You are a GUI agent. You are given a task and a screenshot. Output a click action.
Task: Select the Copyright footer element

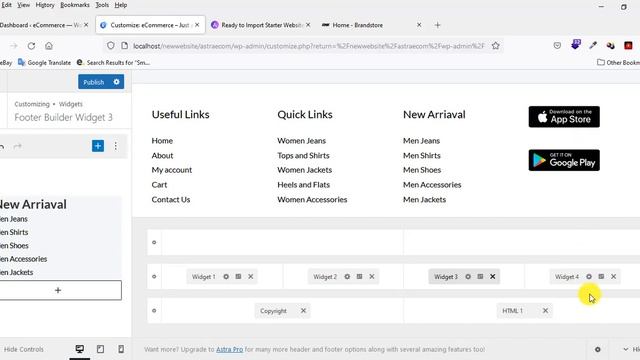[273, 311]
